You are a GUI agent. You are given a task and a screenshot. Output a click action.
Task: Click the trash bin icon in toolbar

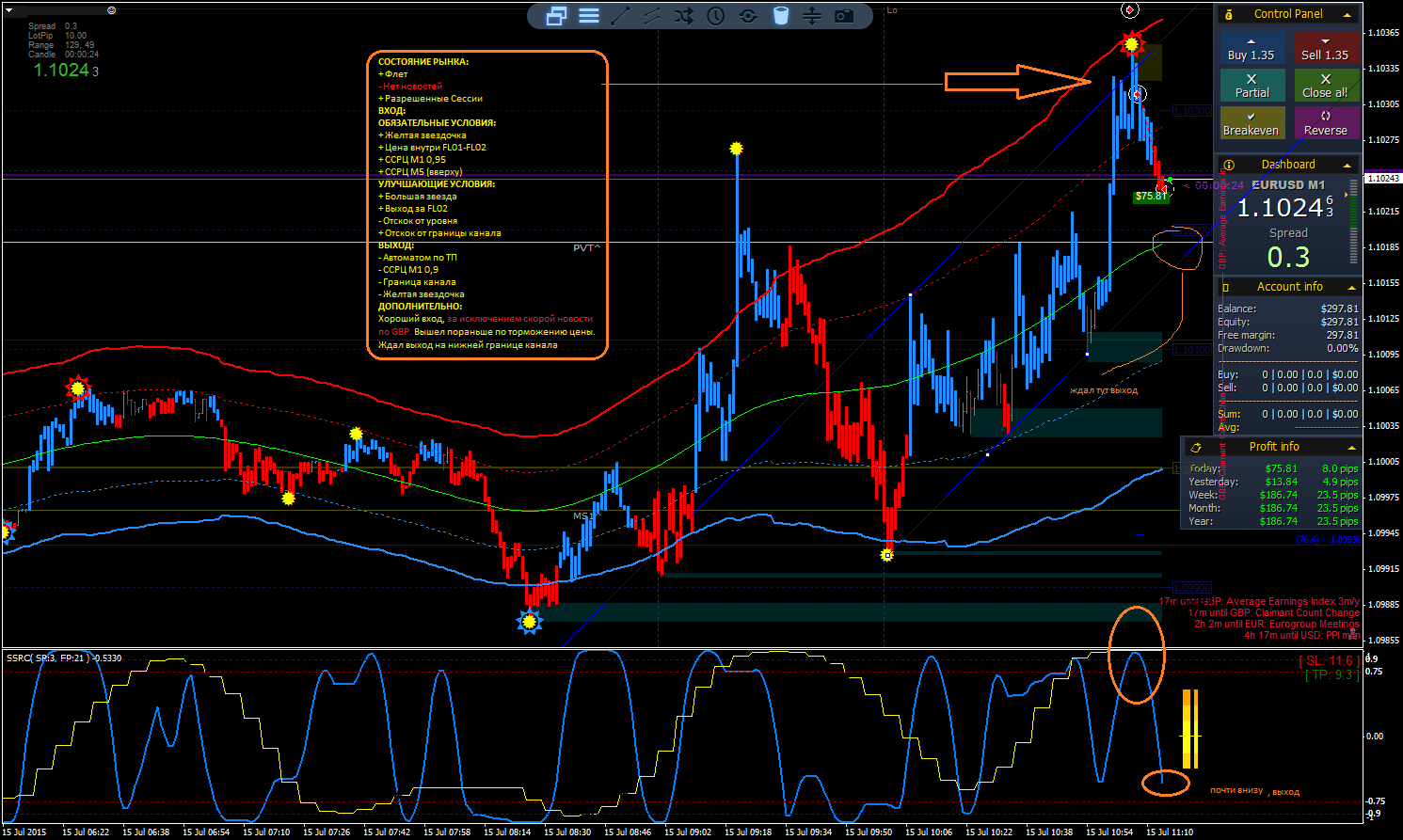click(x=780, y=15)
